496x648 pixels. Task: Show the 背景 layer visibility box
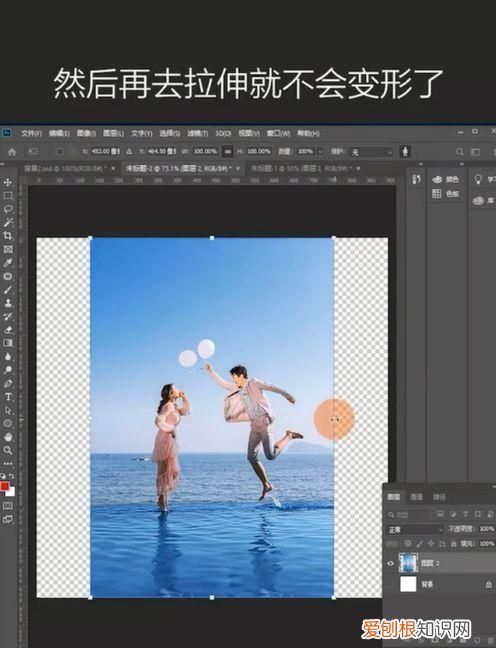[390, 584]
